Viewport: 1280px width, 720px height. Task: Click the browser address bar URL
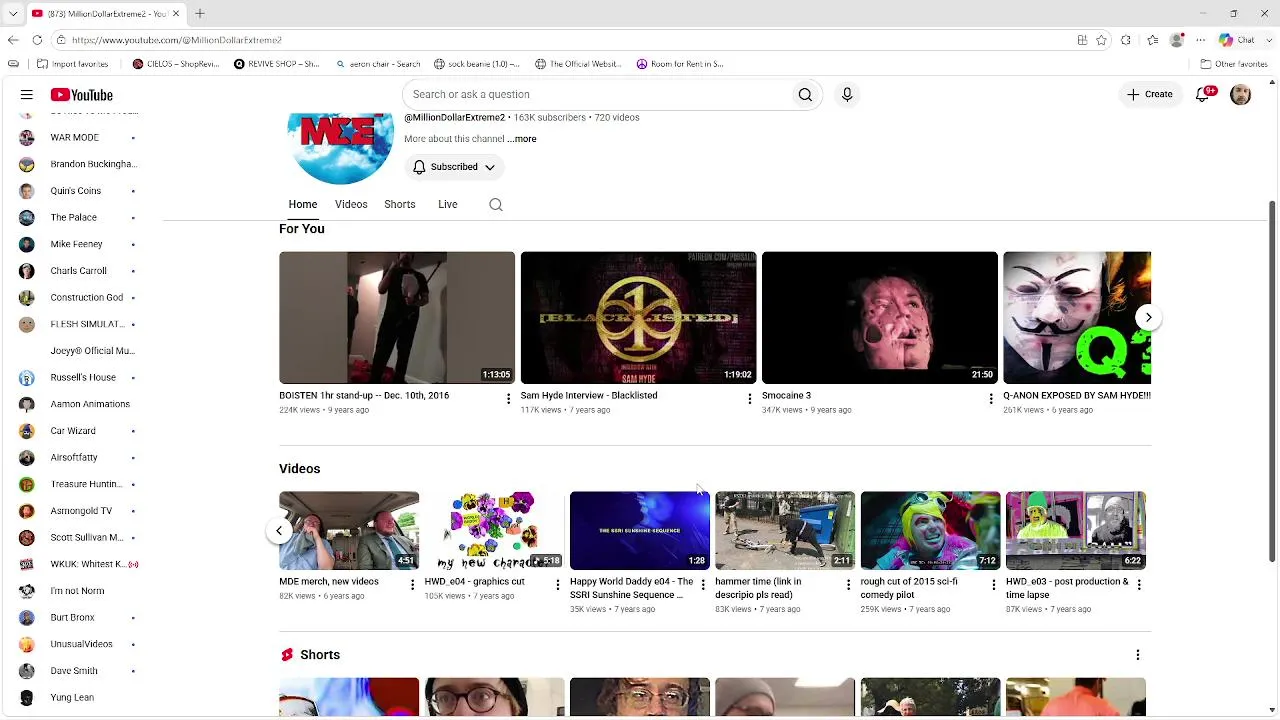(177, 40)
